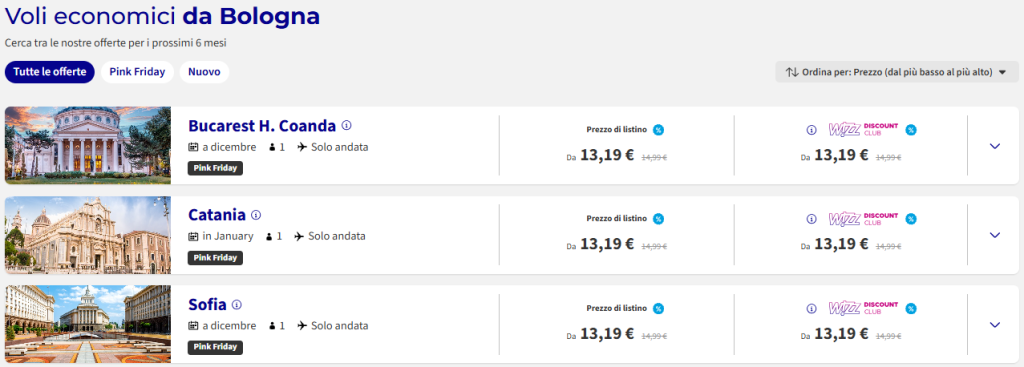Open the Ordina per Prezzo sorting dropdown

tap(897, 72)
